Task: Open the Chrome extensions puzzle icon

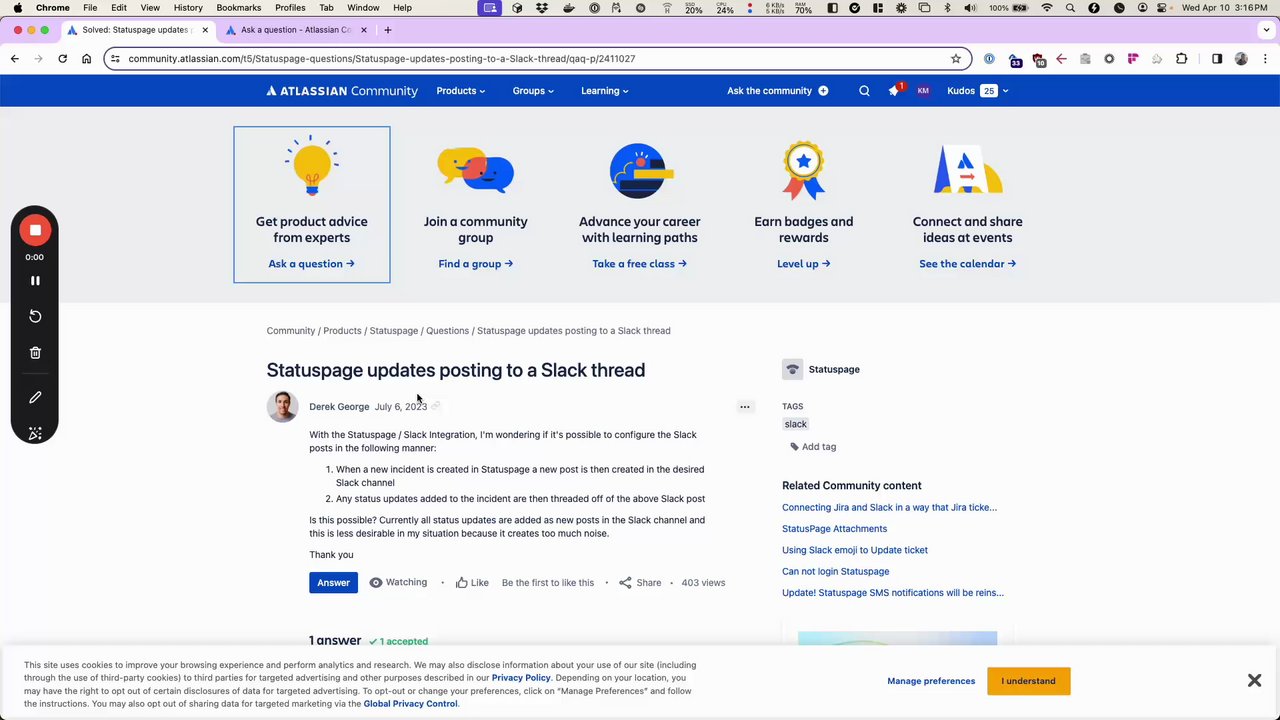Action: (x=1181, y=59)
